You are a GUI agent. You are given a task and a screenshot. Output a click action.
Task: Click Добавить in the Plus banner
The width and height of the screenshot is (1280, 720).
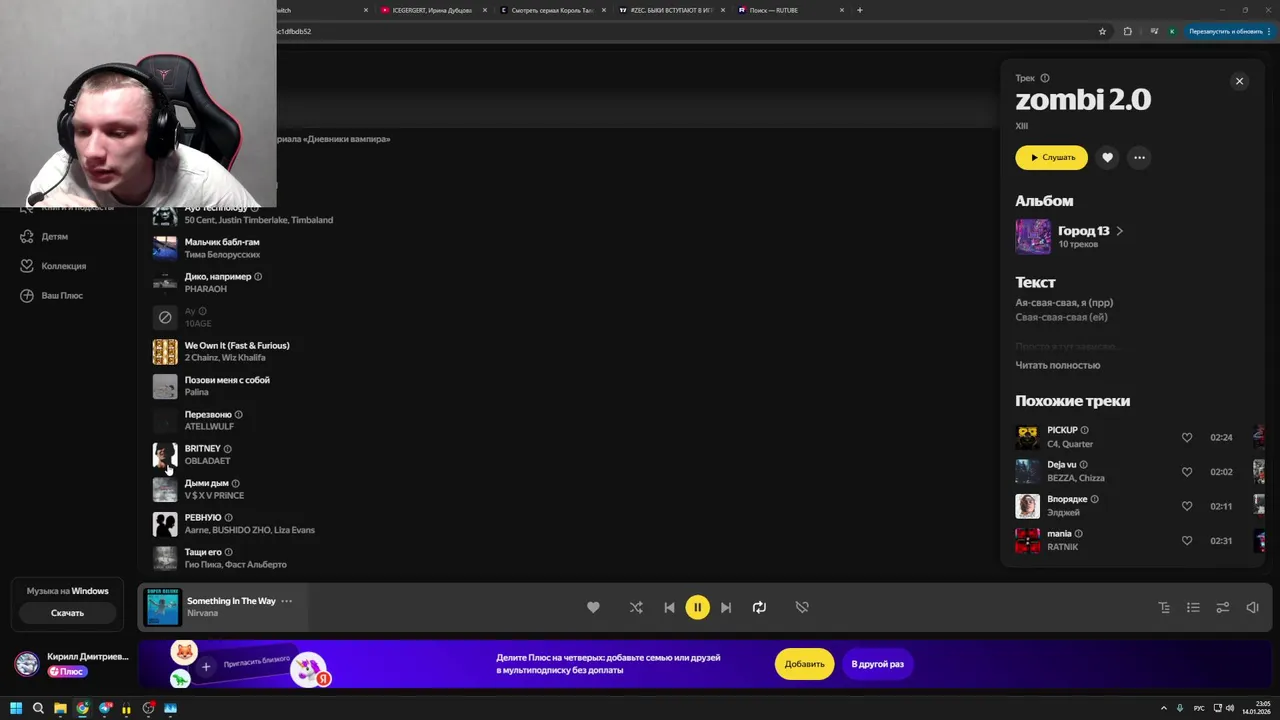point(804,664)
